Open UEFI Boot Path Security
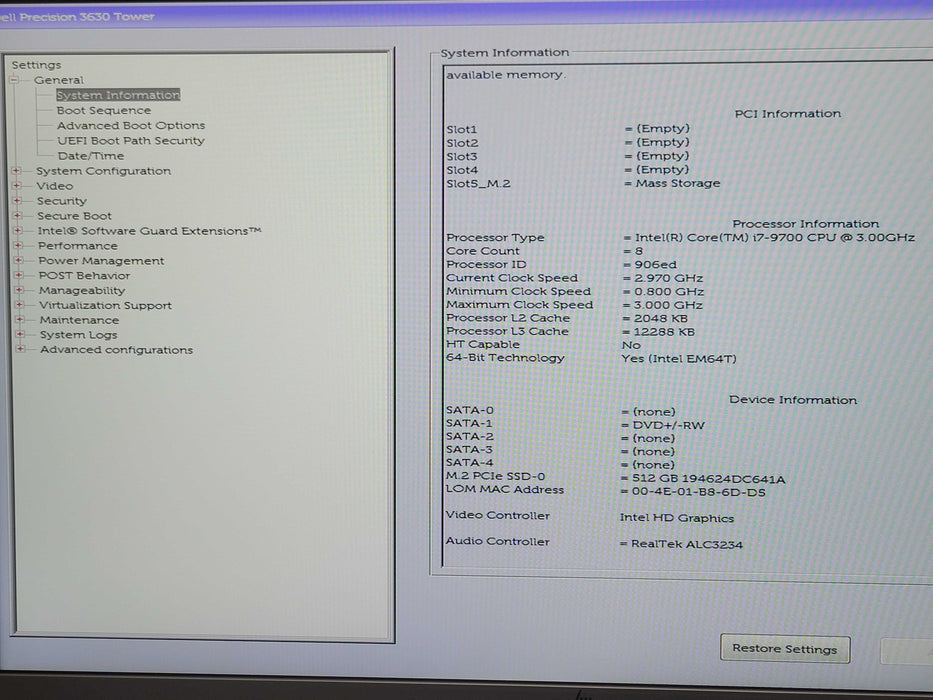The height and width of the screenshot is (700, 933). coord(131,140)
